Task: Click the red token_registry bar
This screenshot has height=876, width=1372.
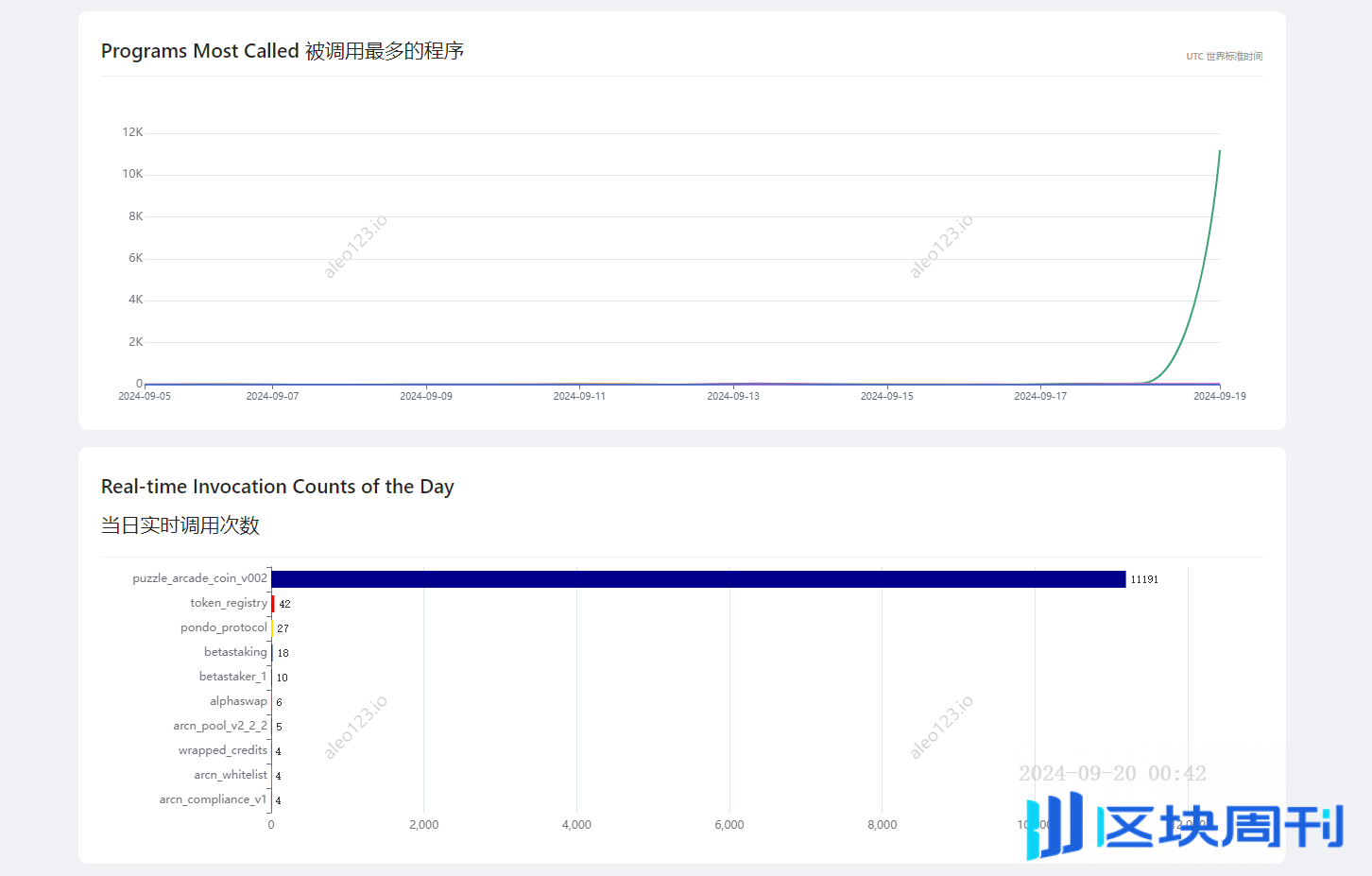Action: (x=273, y=604)
